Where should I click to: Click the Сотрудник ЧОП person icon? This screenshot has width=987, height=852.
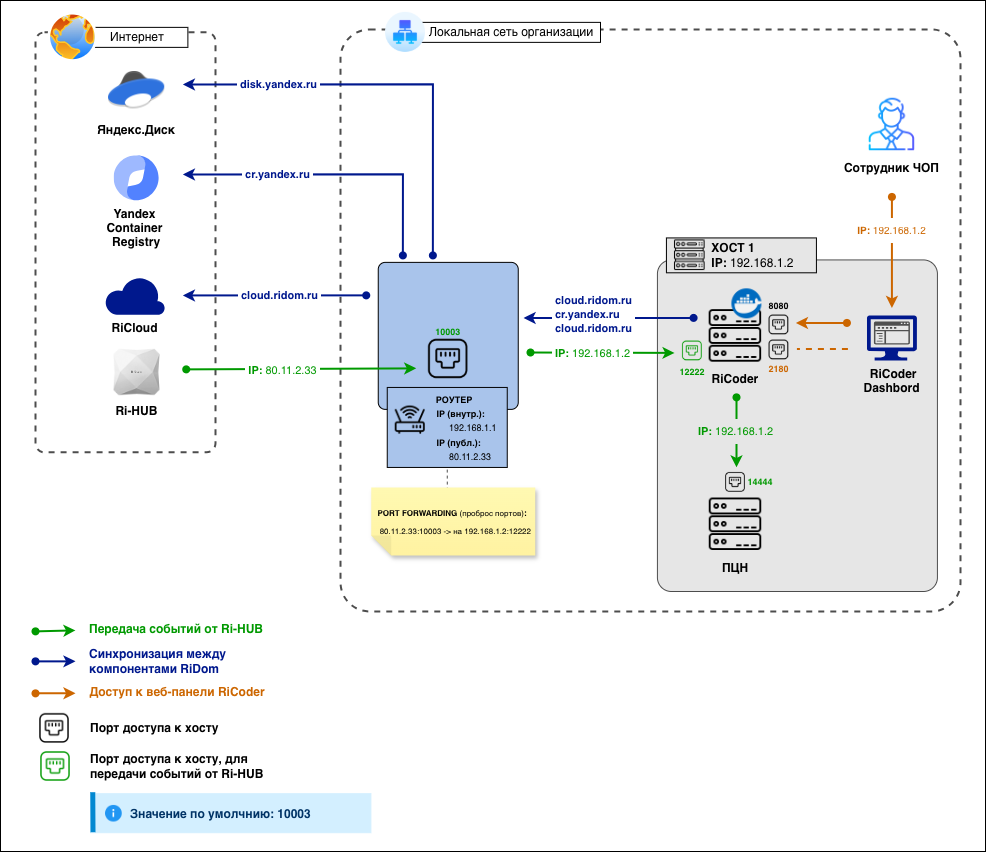890,125
